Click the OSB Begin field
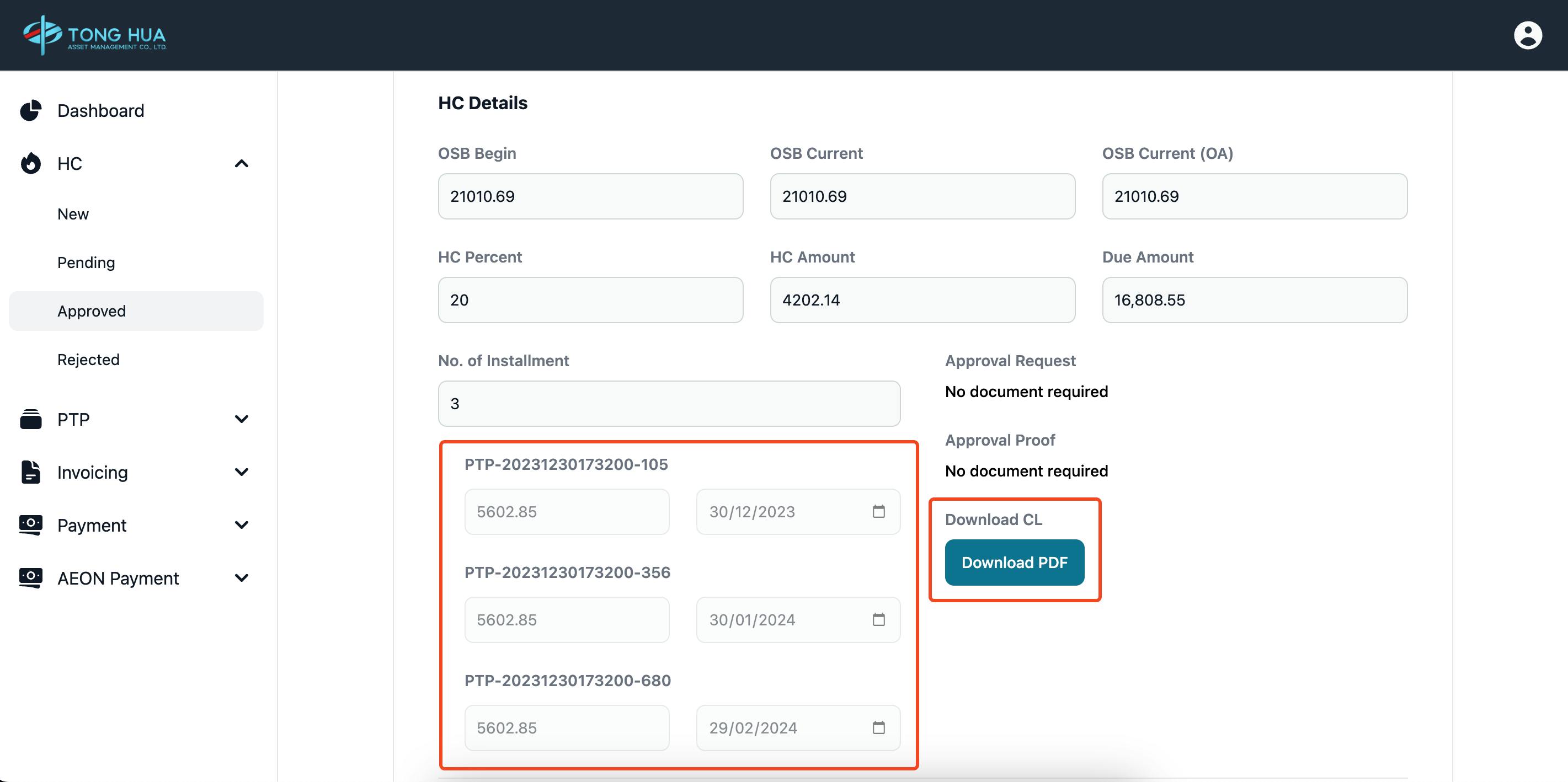1568x782 pixels. coord(590,196)
